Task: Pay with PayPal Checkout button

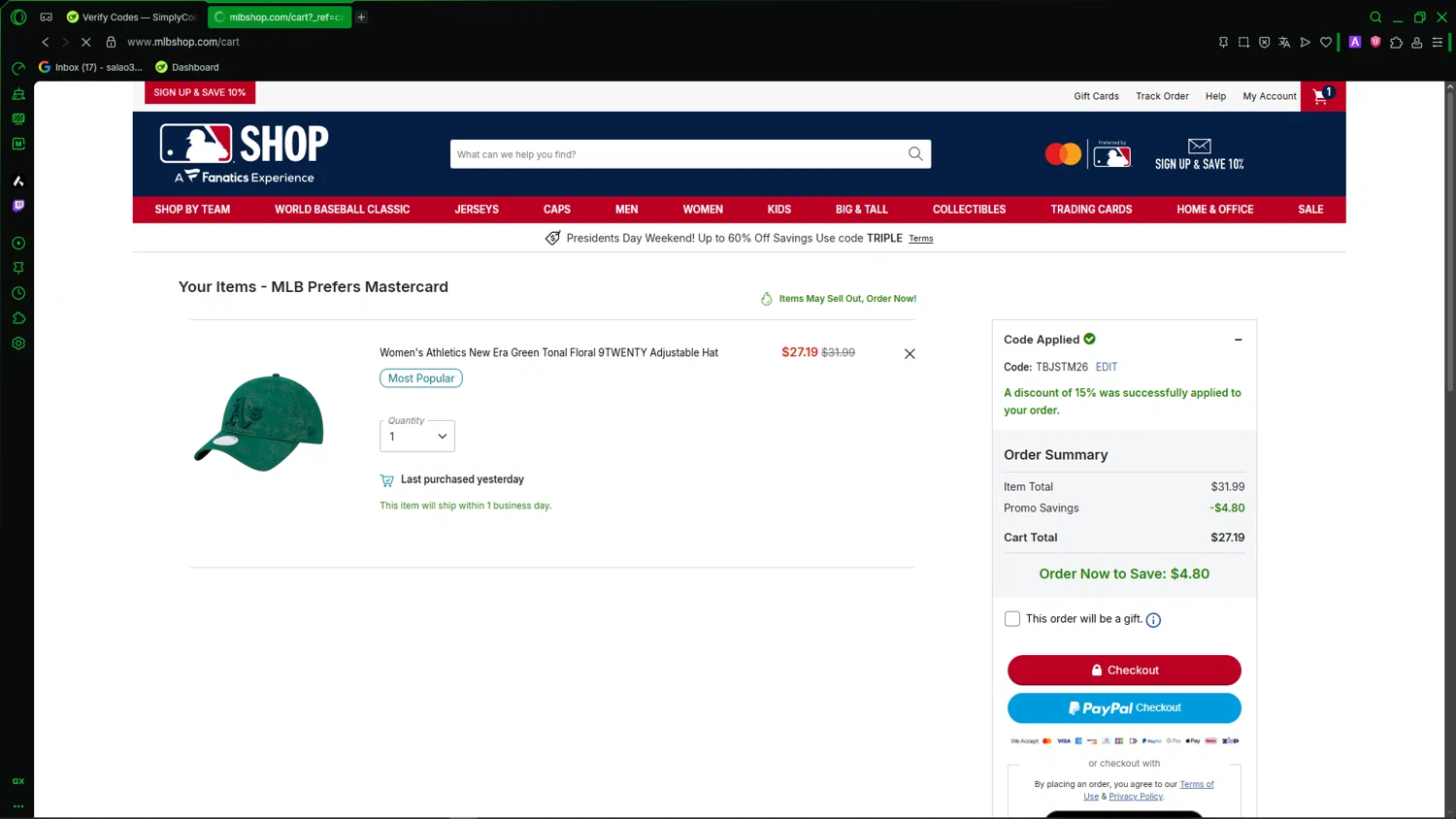Action: click(x=1124, y=708)
